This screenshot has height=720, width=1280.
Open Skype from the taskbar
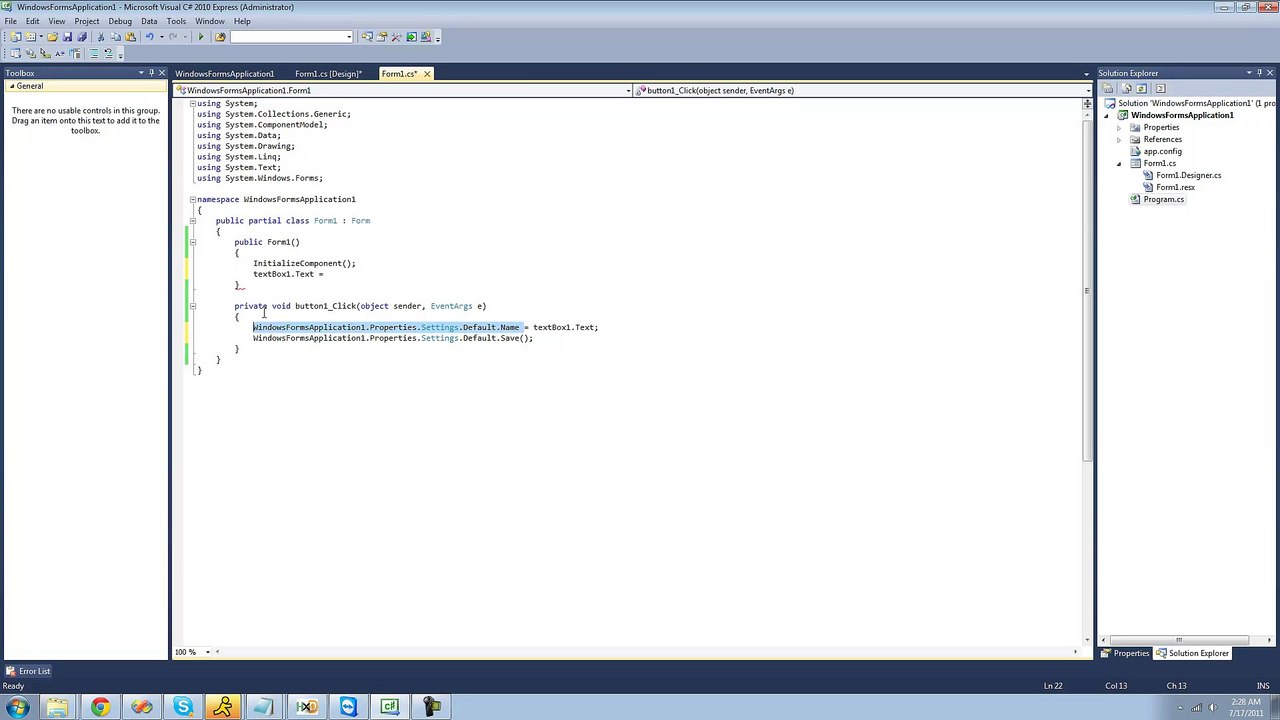(183, 708)
